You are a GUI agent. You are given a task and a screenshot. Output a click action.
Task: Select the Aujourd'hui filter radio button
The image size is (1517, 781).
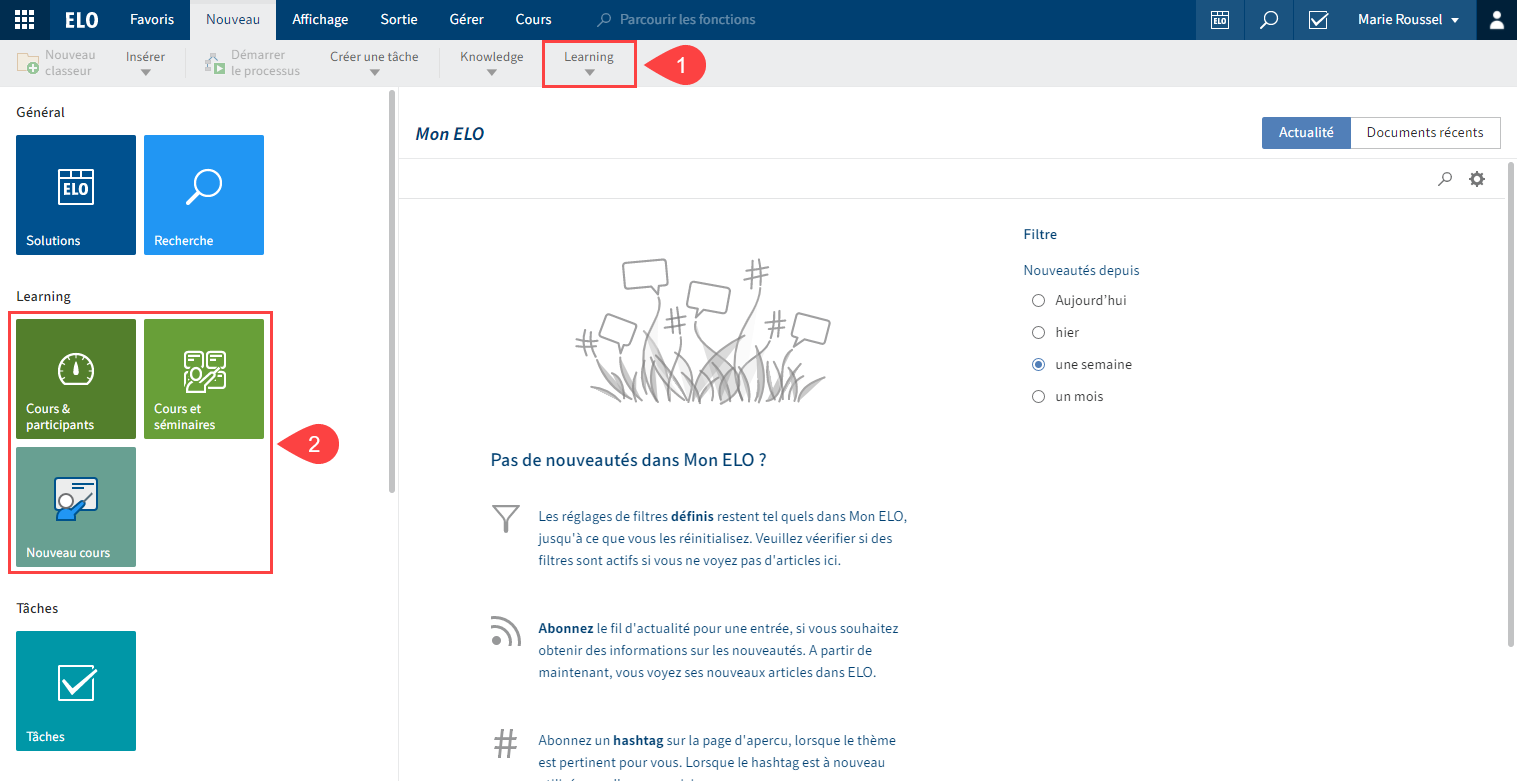point(1038,300)
